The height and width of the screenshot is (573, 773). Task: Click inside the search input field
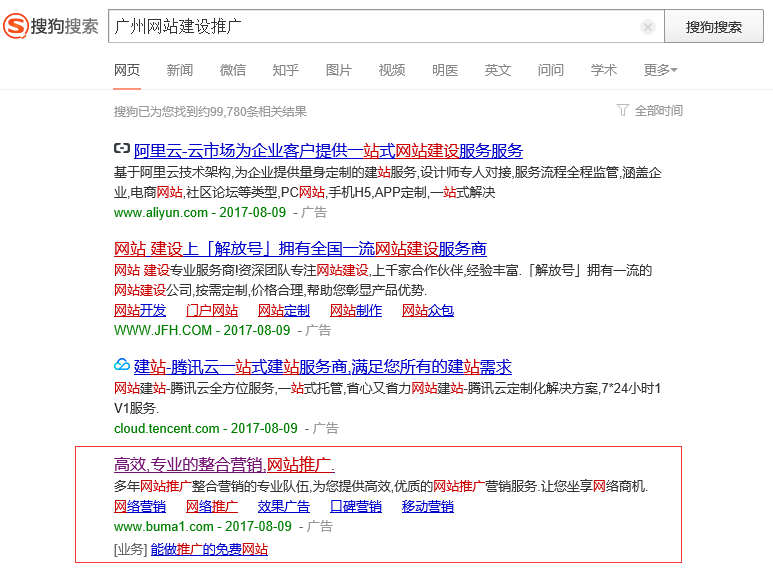click(x=370, y=27)
